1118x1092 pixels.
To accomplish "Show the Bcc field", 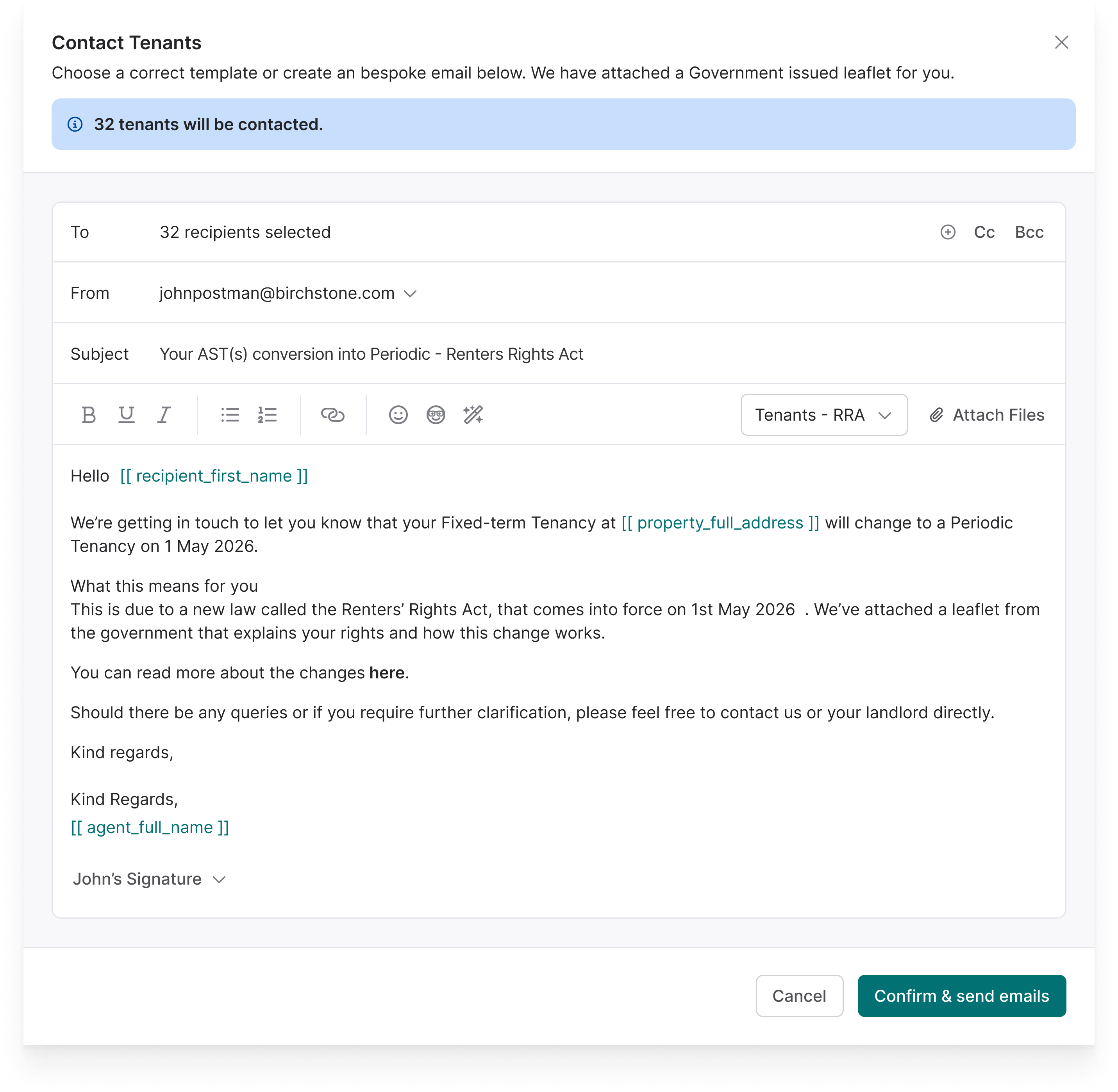I will [1029, 232].
